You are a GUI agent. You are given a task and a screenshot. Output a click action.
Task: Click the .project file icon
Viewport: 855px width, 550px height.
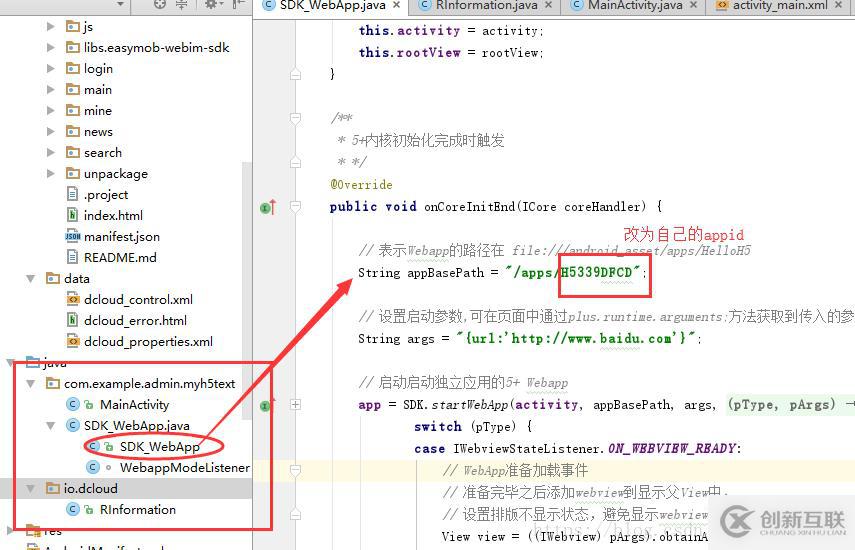click(72, 194)
